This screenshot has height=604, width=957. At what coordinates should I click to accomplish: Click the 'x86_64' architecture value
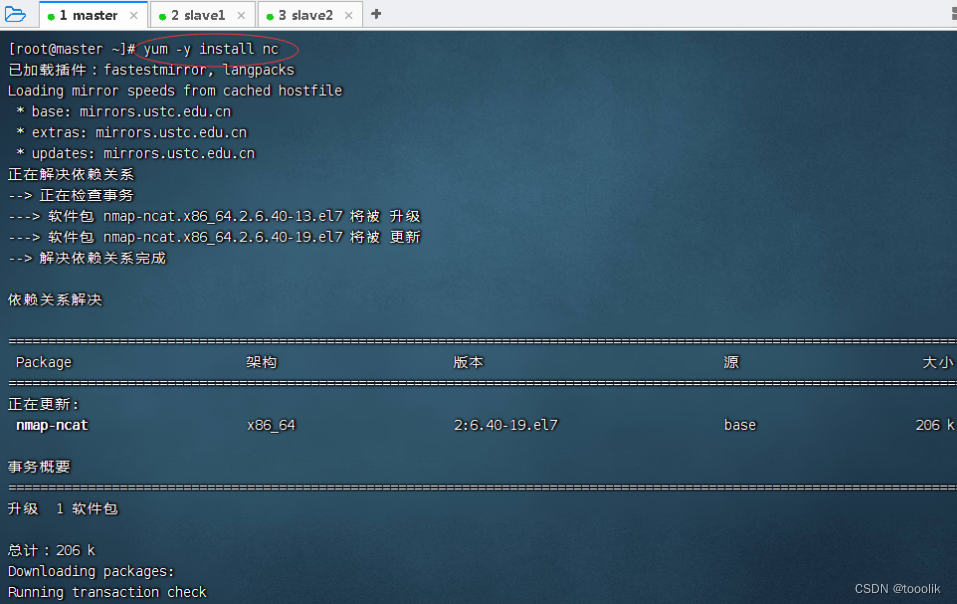tap(271, 425)
